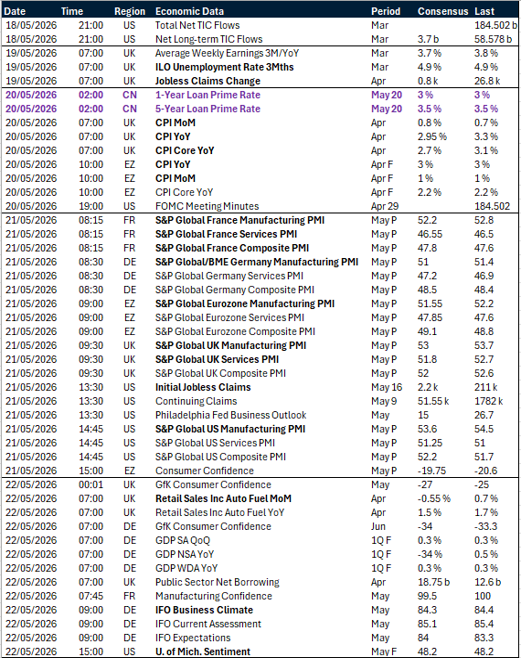Screen dimensions: 521x658
Task: Select the Economic Data column header
Action: coord(190,11)
